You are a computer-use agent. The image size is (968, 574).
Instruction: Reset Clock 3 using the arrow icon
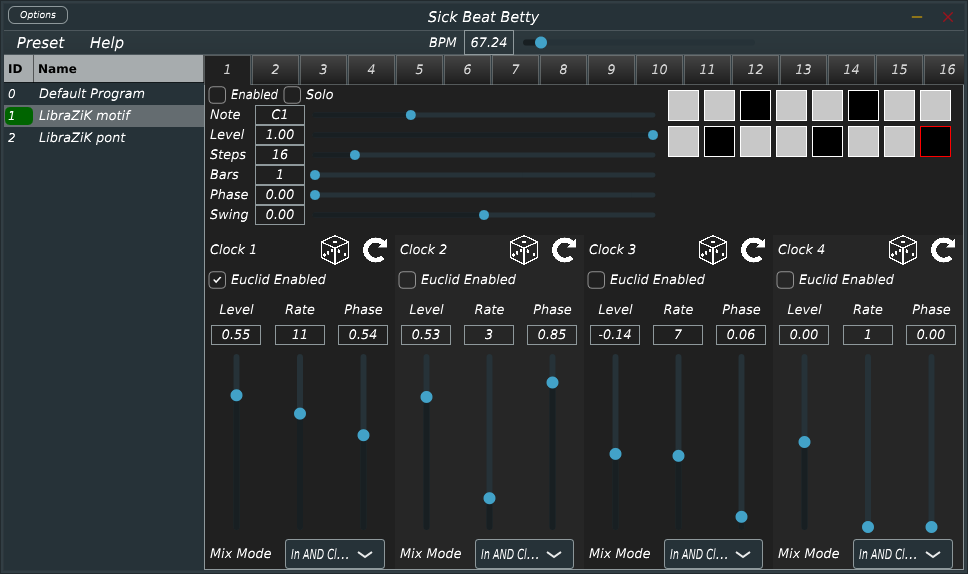click(x=753, y=250)
